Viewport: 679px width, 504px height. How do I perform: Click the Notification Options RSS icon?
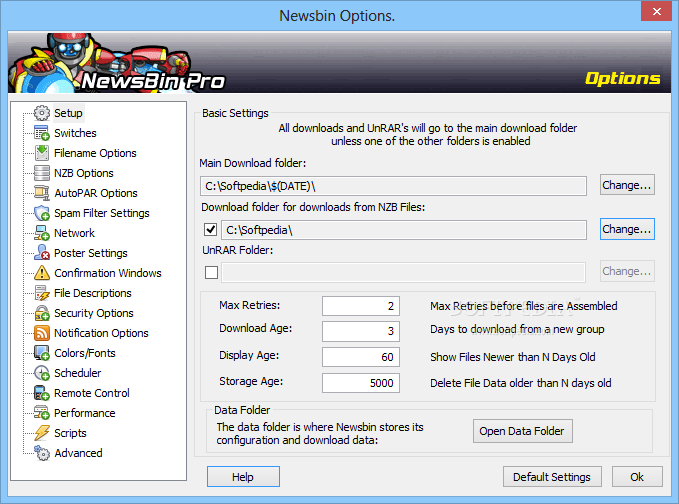coord(42,333)
